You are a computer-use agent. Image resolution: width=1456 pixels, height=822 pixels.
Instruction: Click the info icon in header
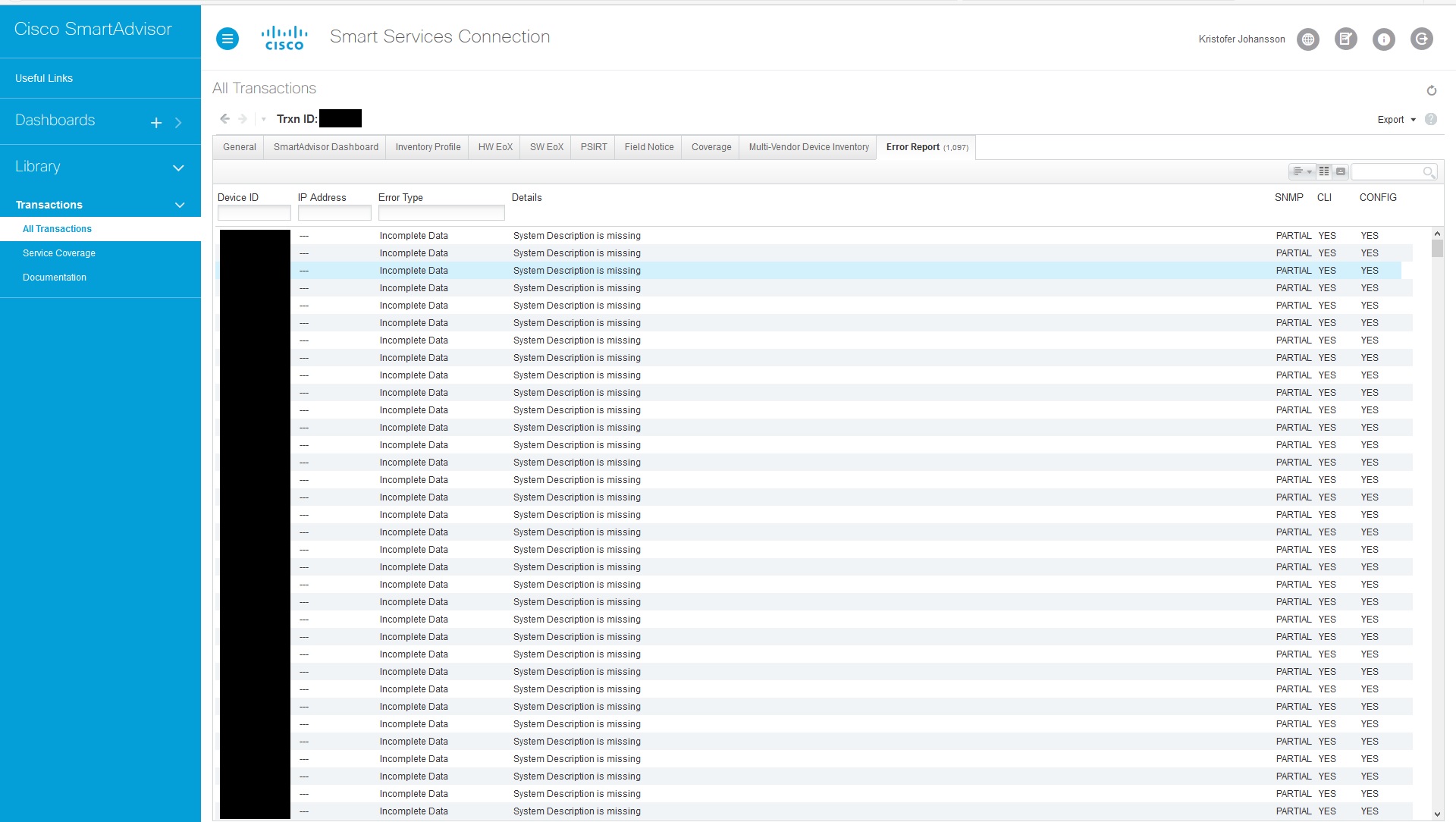tap(1383, 39)
